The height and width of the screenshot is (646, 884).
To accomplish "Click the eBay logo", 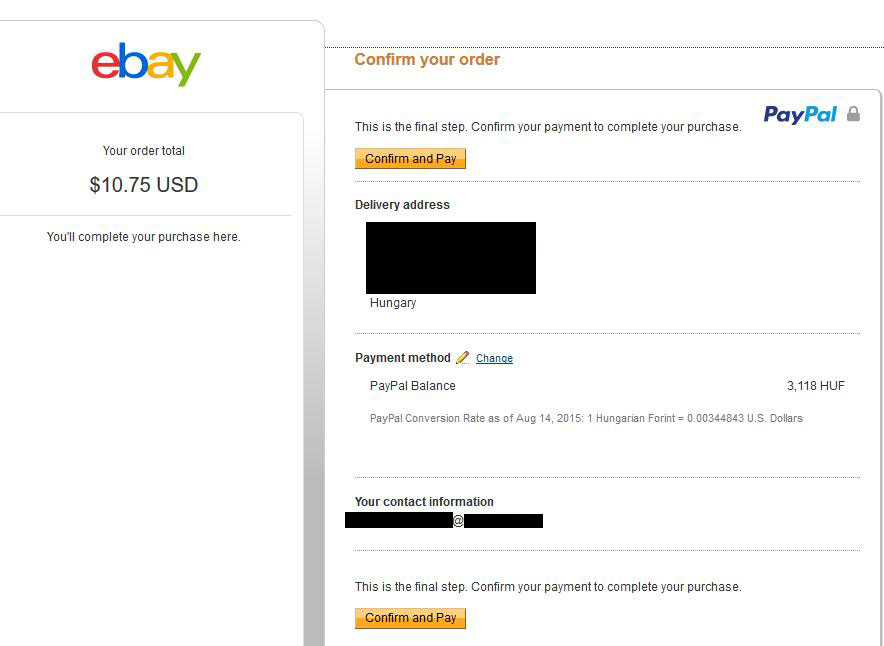I will click(x=146, y=64).
